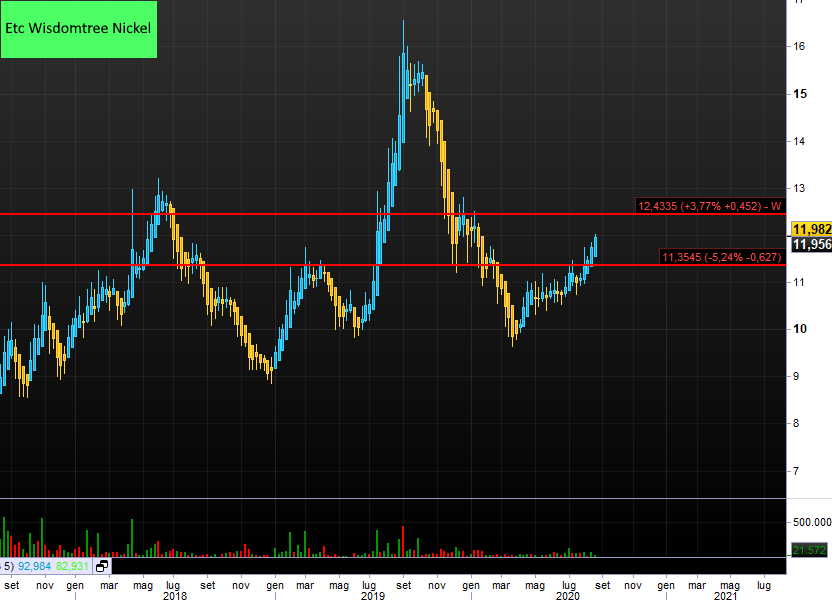This screenshot has width=832, height=600.
Task: Click the 12,4335 resistance line label
Action: pos(710,207)
